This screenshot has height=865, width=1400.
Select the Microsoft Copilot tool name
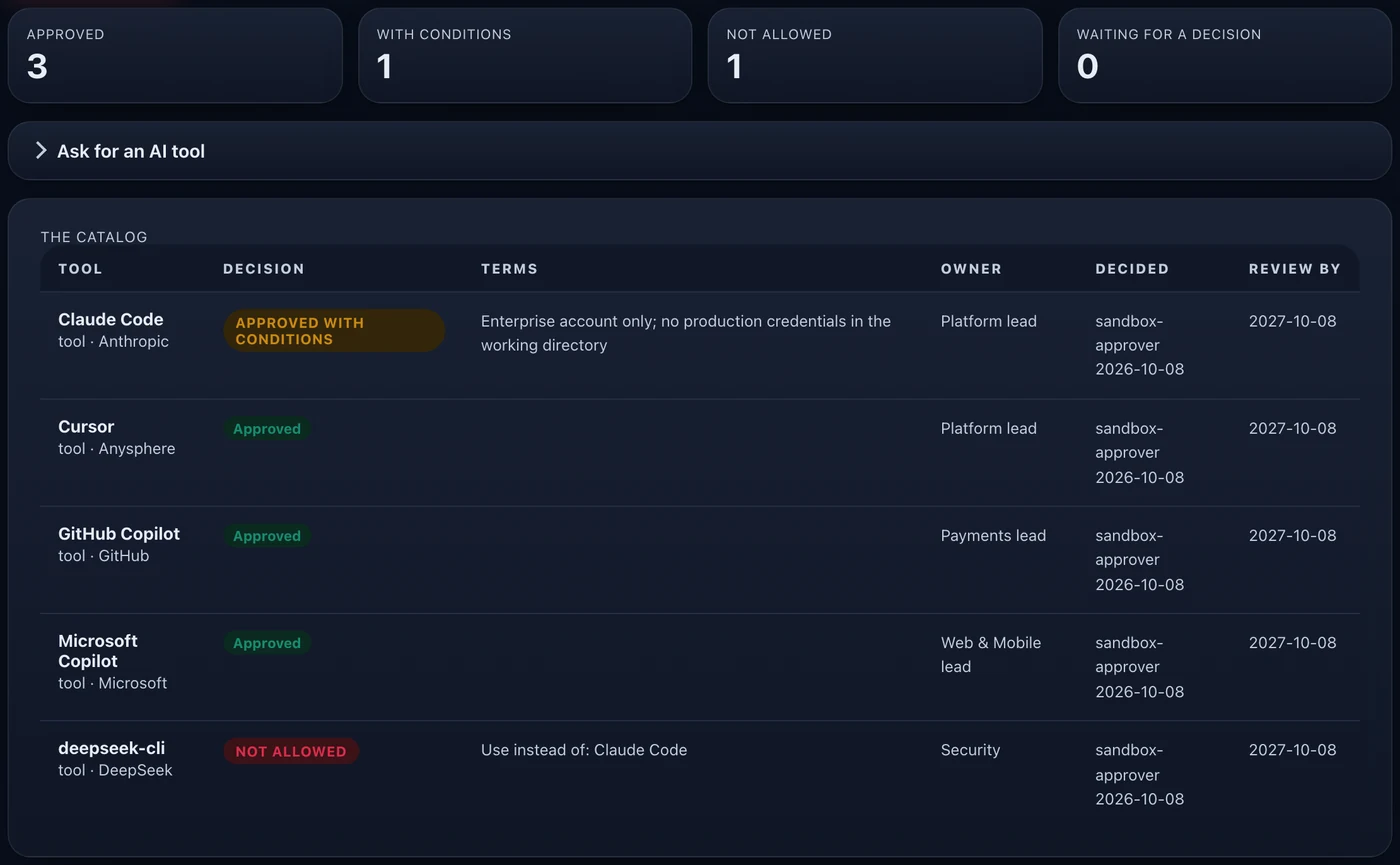click(98, 651)
